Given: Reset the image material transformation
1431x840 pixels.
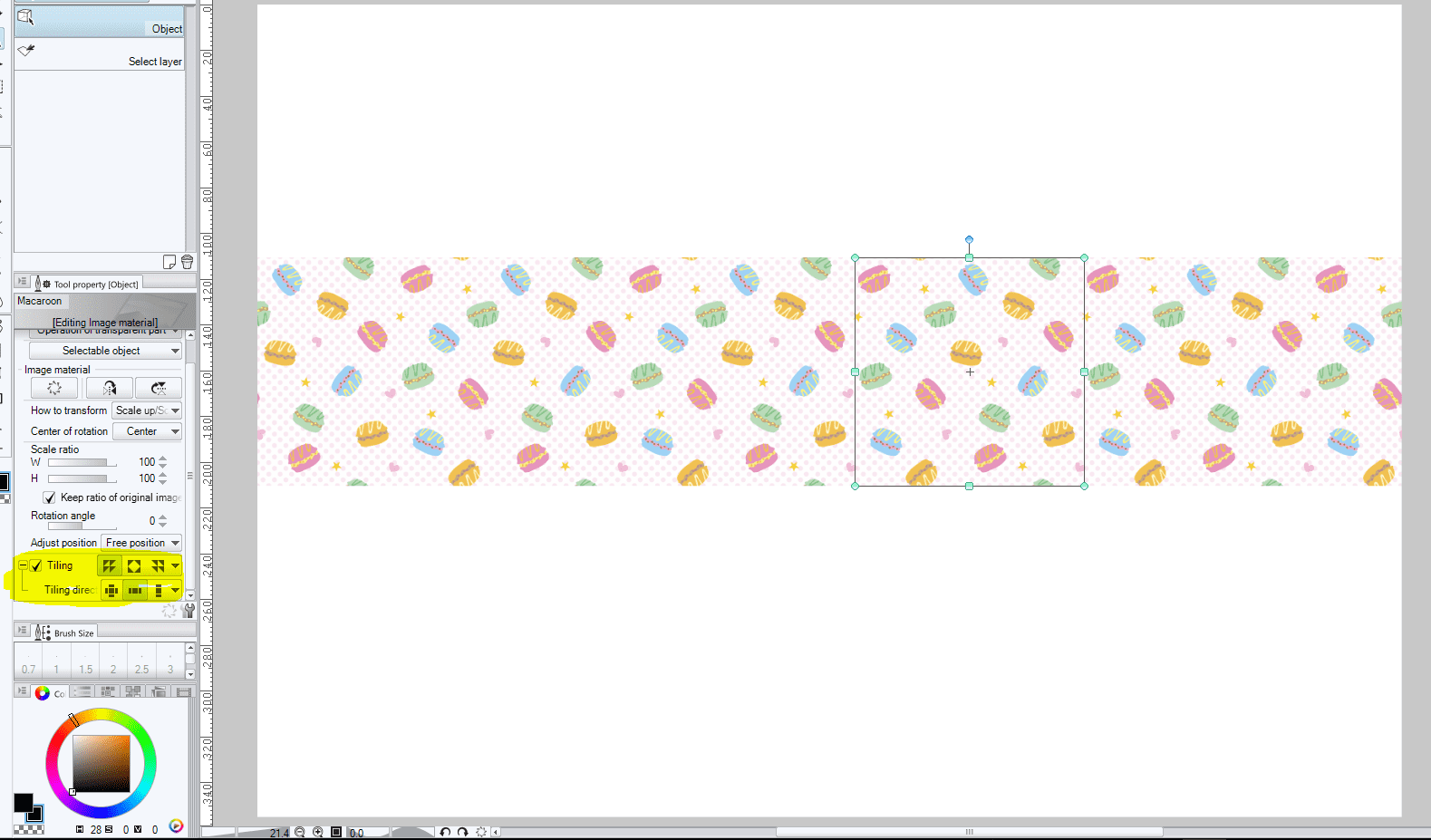Looking at the screenshot, I should (x=54, y=388).
